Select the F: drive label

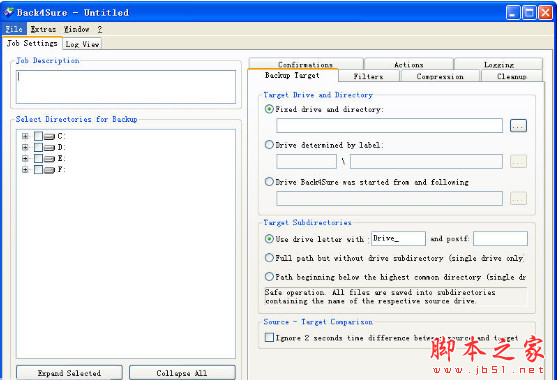coord(61,169)
